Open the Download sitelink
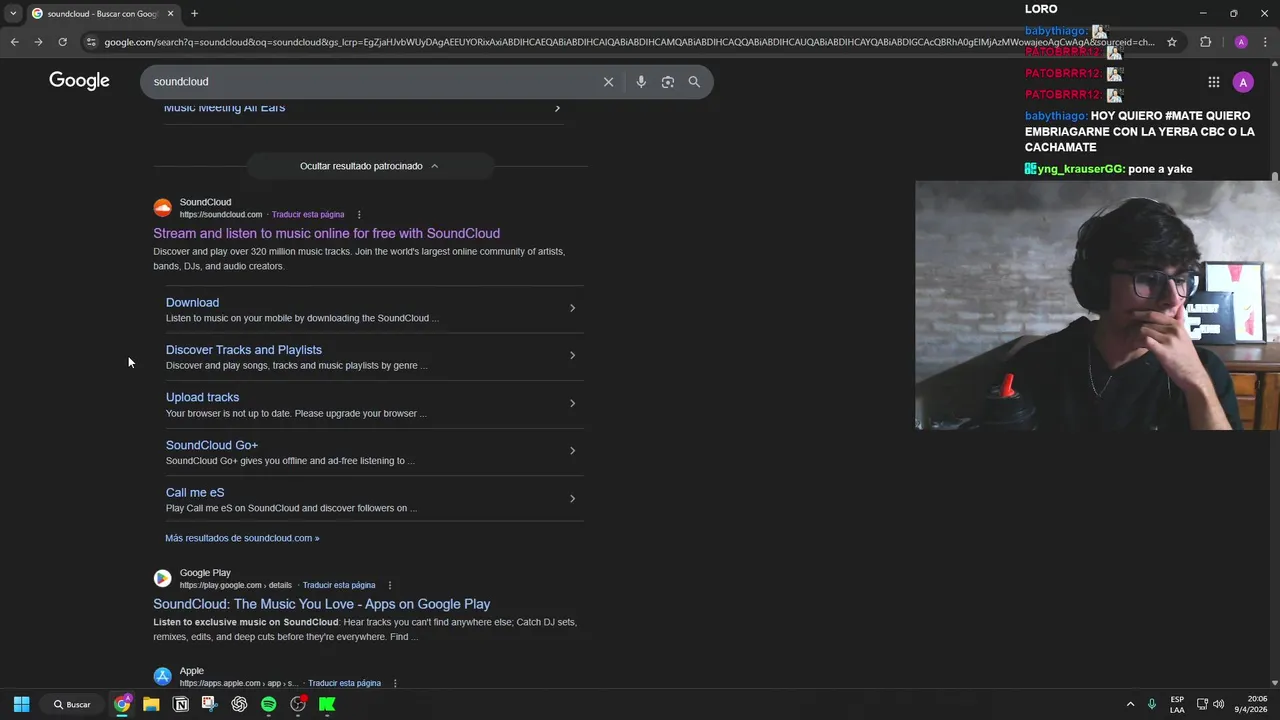 coord(192,302)
